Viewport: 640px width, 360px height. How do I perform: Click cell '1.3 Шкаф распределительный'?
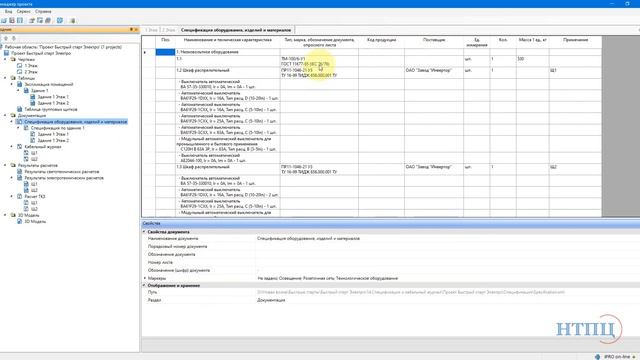pyautogui.click(x=228, y=169)
